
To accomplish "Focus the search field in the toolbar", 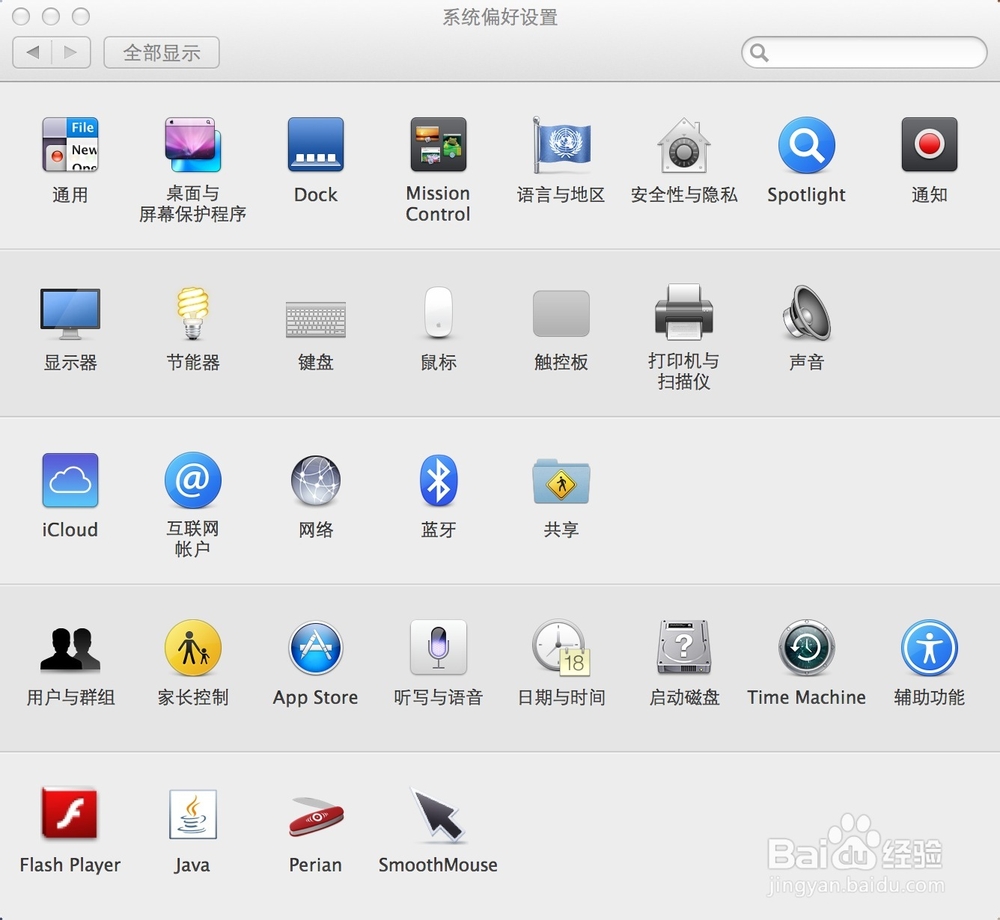I will point(864,52).
